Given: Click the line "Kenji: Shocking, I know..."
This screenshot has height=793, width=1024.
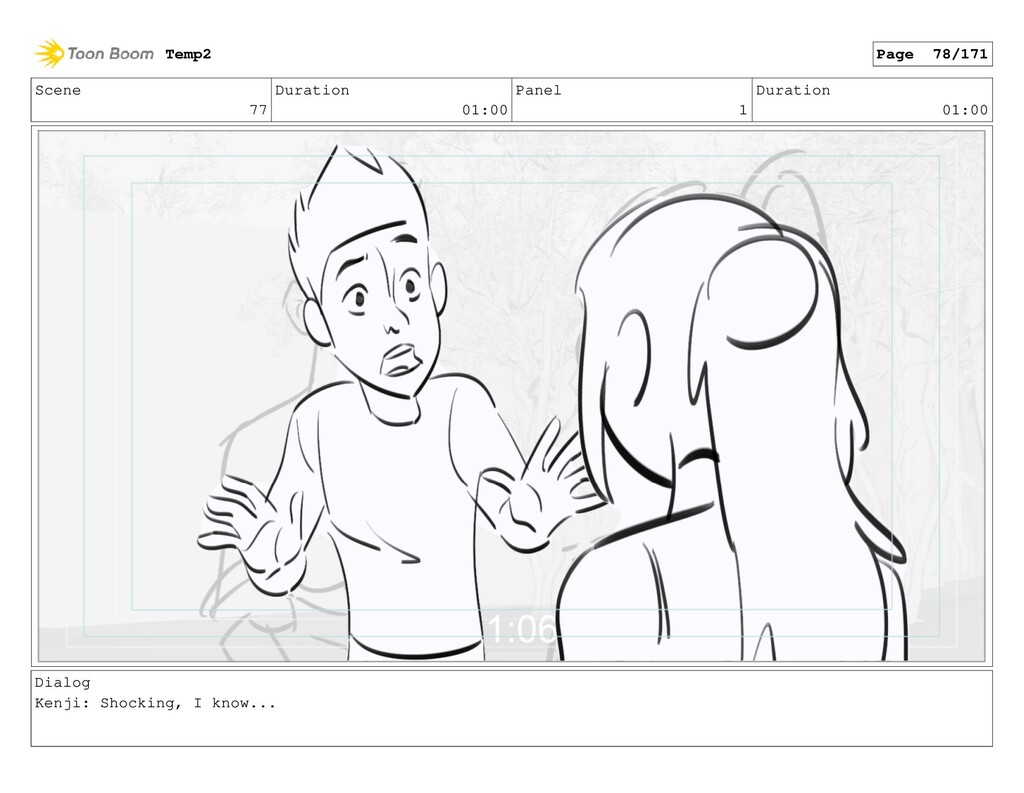Looking at the screenshot, I should click(x=155, y=704).
